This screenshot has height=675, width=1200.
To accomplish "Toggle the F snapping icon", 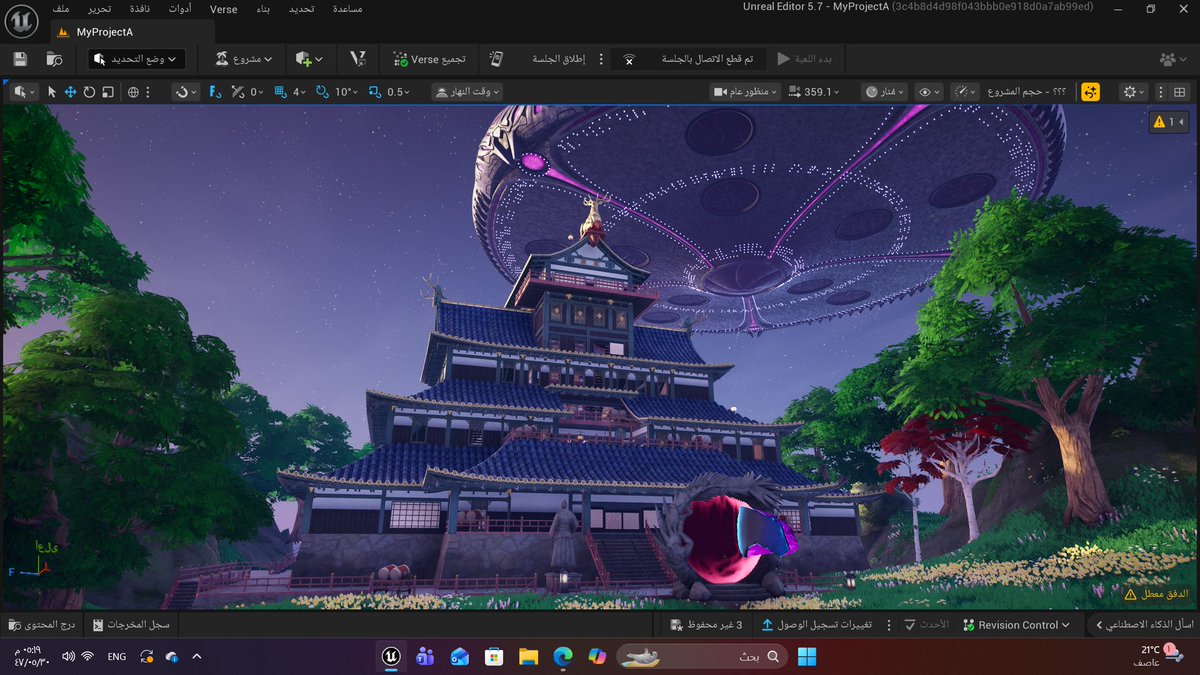I will tap(215, 91).
